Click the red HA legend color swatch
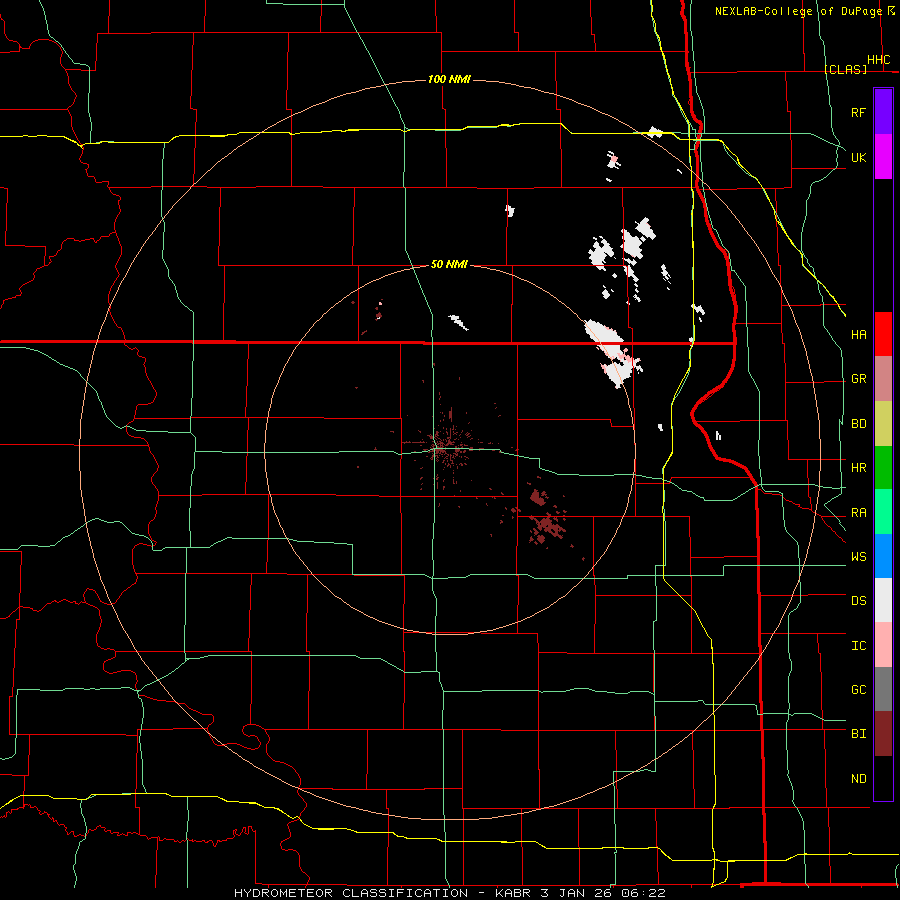 tap(883, 334)
